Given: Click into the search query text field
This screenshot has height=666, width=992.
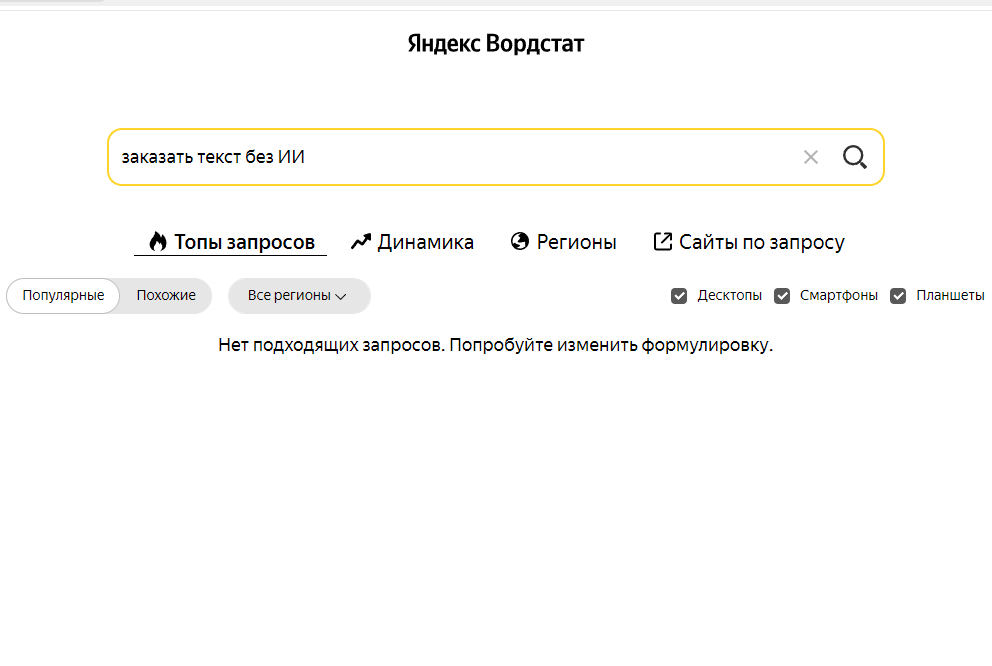Looking at the screenshot, I should [x=450, y=157].
